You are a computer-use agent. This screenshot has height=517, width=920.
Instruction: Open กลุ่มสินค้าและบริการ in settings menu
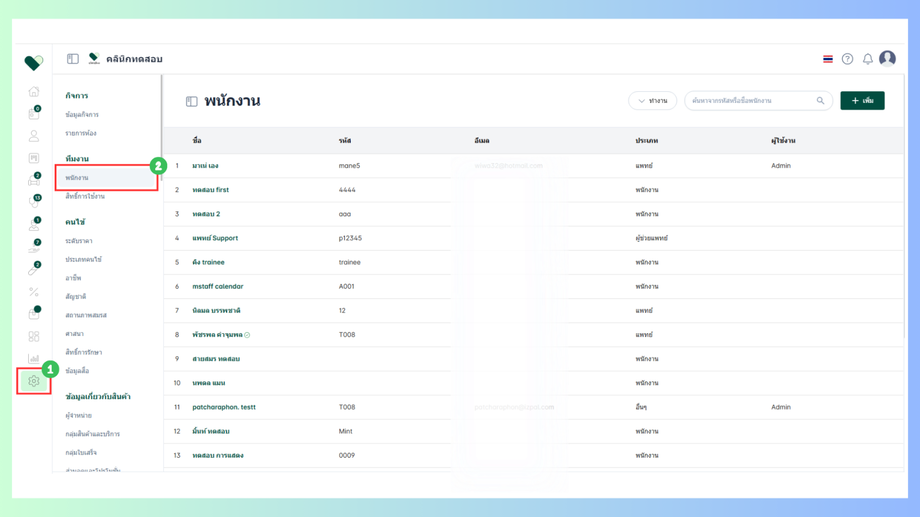pyautogui.click(x=92, y=434)
